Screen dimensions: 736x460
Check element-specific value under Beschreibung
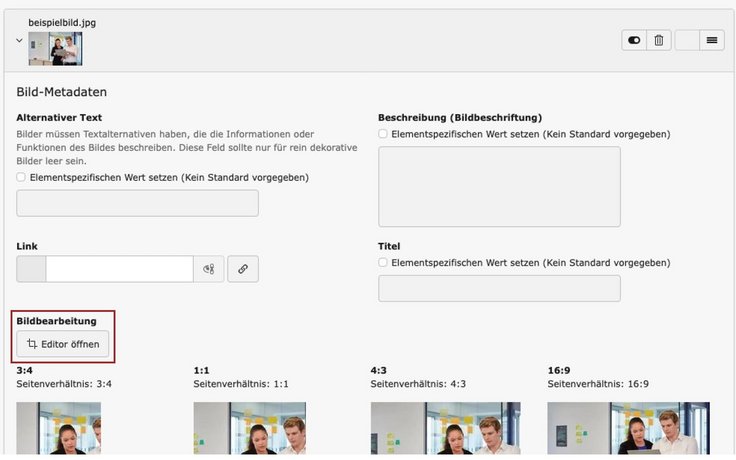[x=383, y=134]
